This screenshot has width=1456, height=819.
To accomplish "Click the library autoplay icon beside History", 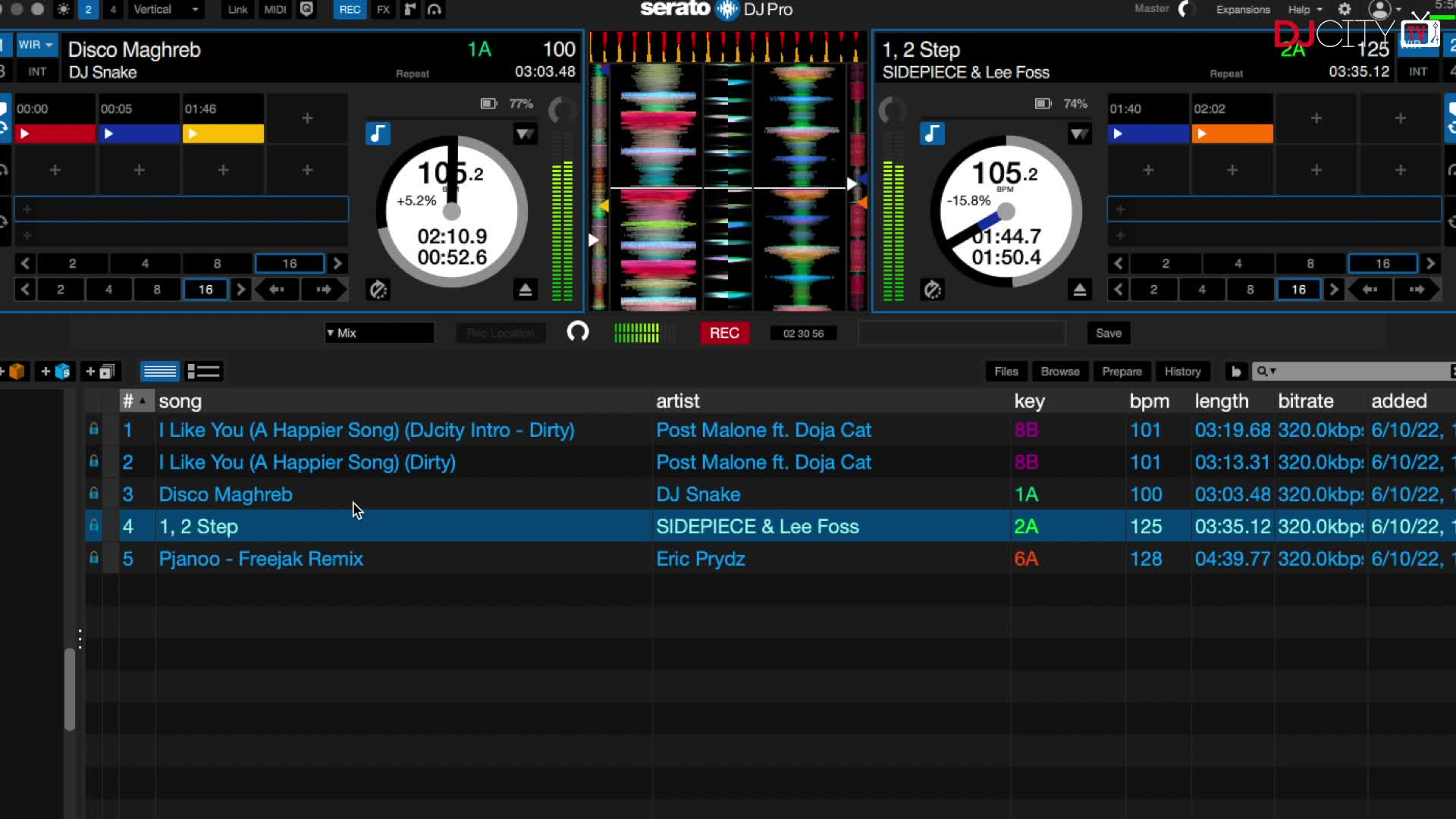I will pos(1236,372).
